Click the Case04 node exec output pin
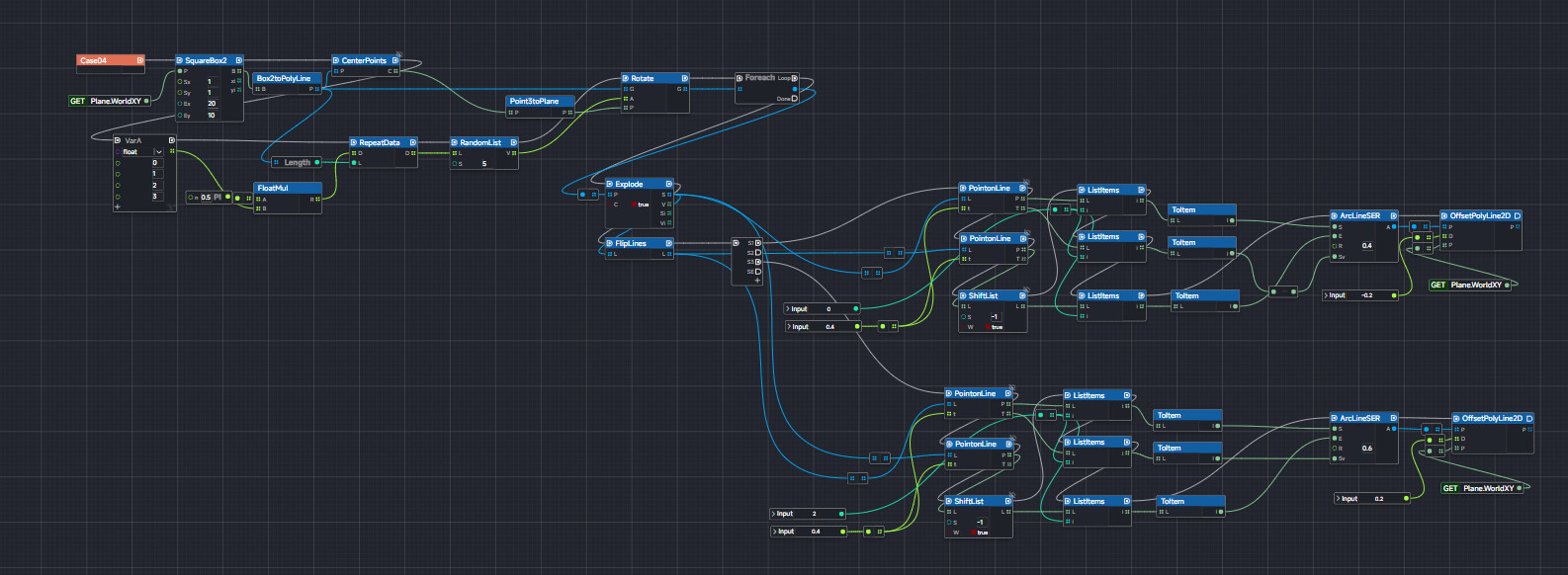The image size is (1568, 575). coord(139,60)
